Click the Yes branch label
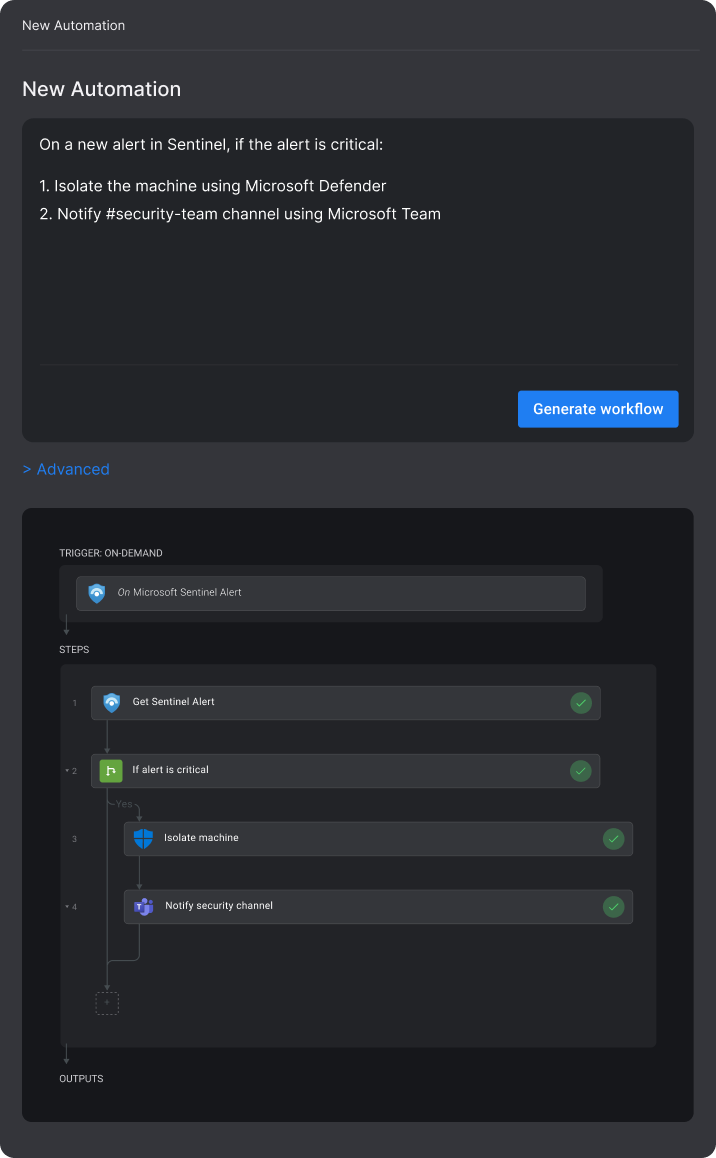This screenshot has width=716, height=1158. tap(124, 803)
